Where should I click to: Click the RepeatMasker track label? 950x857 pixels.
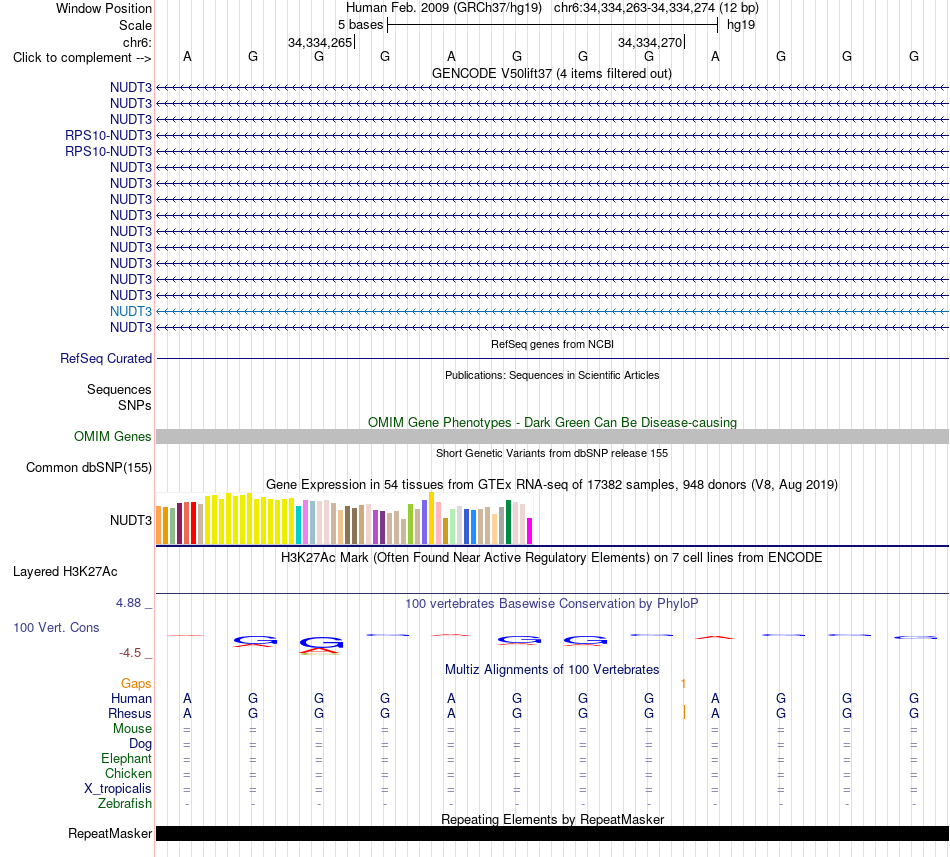[110, 834]
